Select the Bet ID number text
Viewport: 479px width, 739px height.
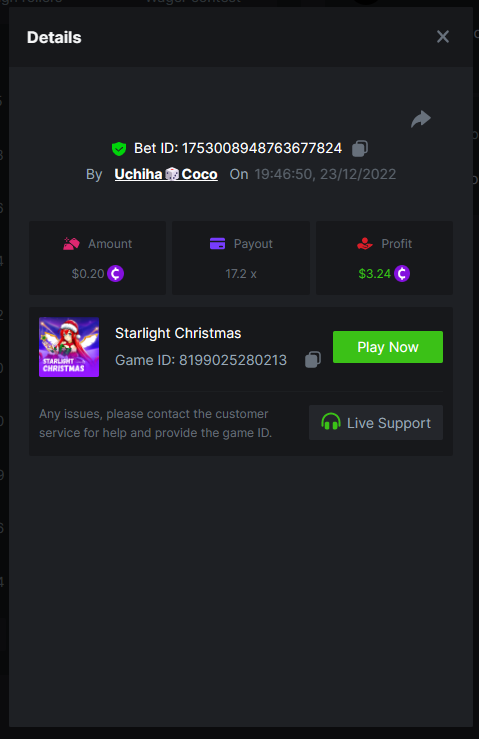(x=262, y=148)
